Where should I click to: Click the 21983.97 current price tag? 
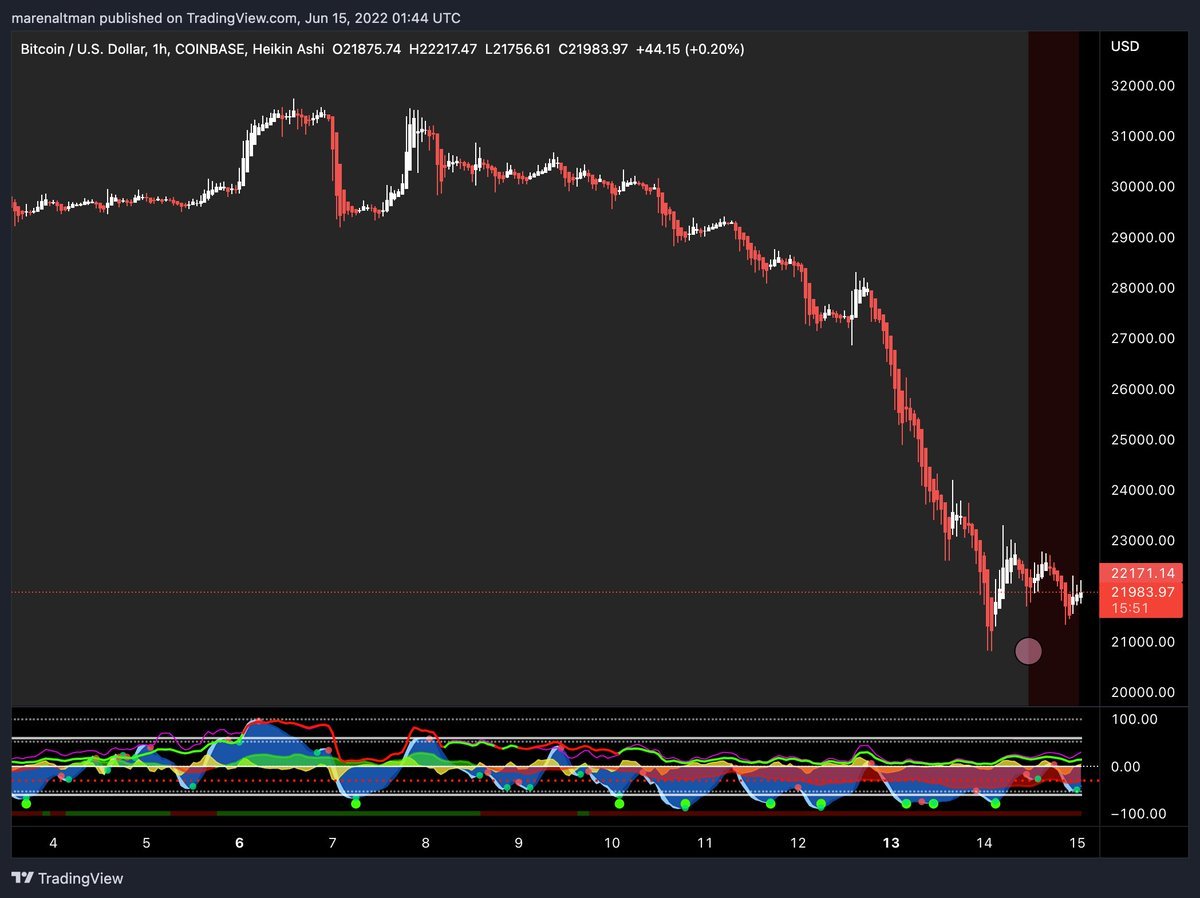tap(1141, 591)
